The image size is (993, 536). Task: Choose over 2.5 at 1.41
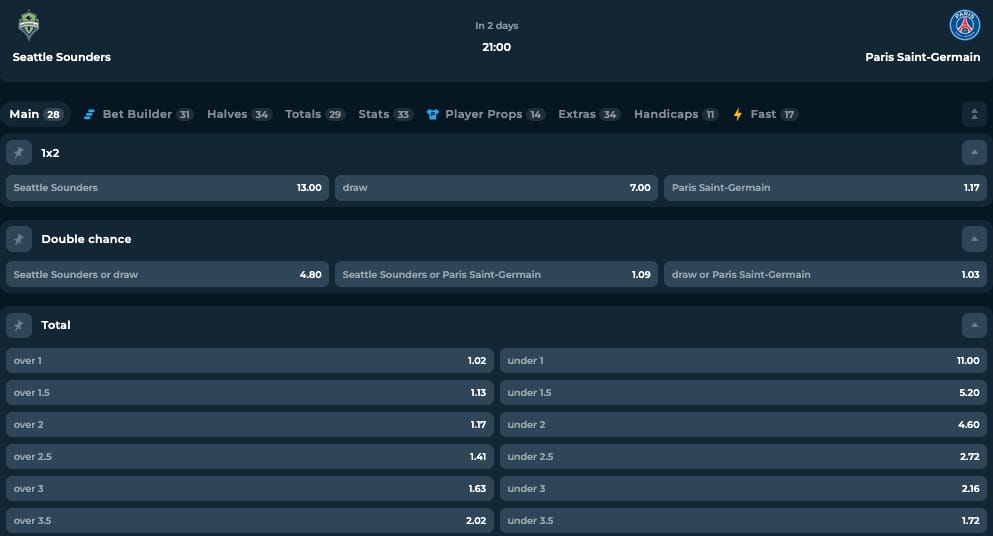(250, 457)
